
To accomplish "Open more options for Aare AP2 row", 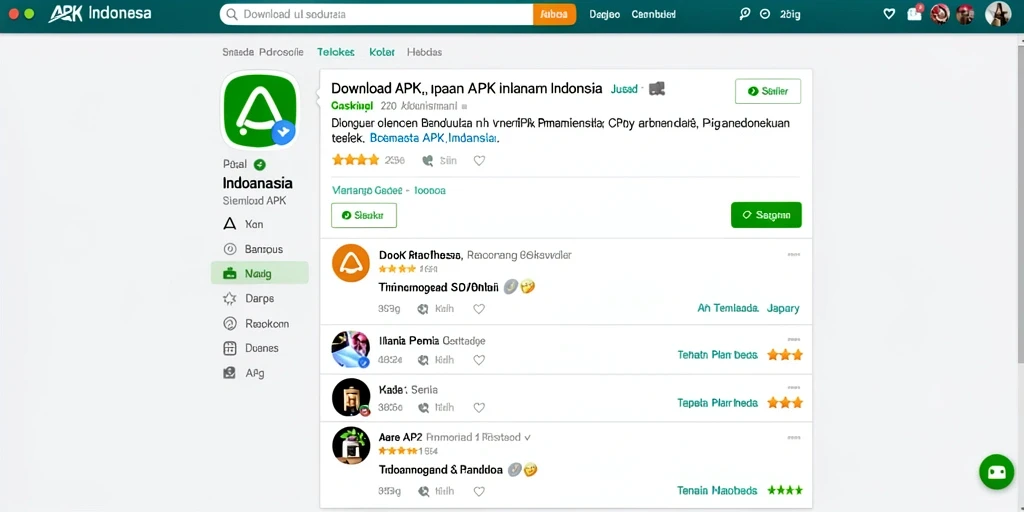I will tap(793, 436).
